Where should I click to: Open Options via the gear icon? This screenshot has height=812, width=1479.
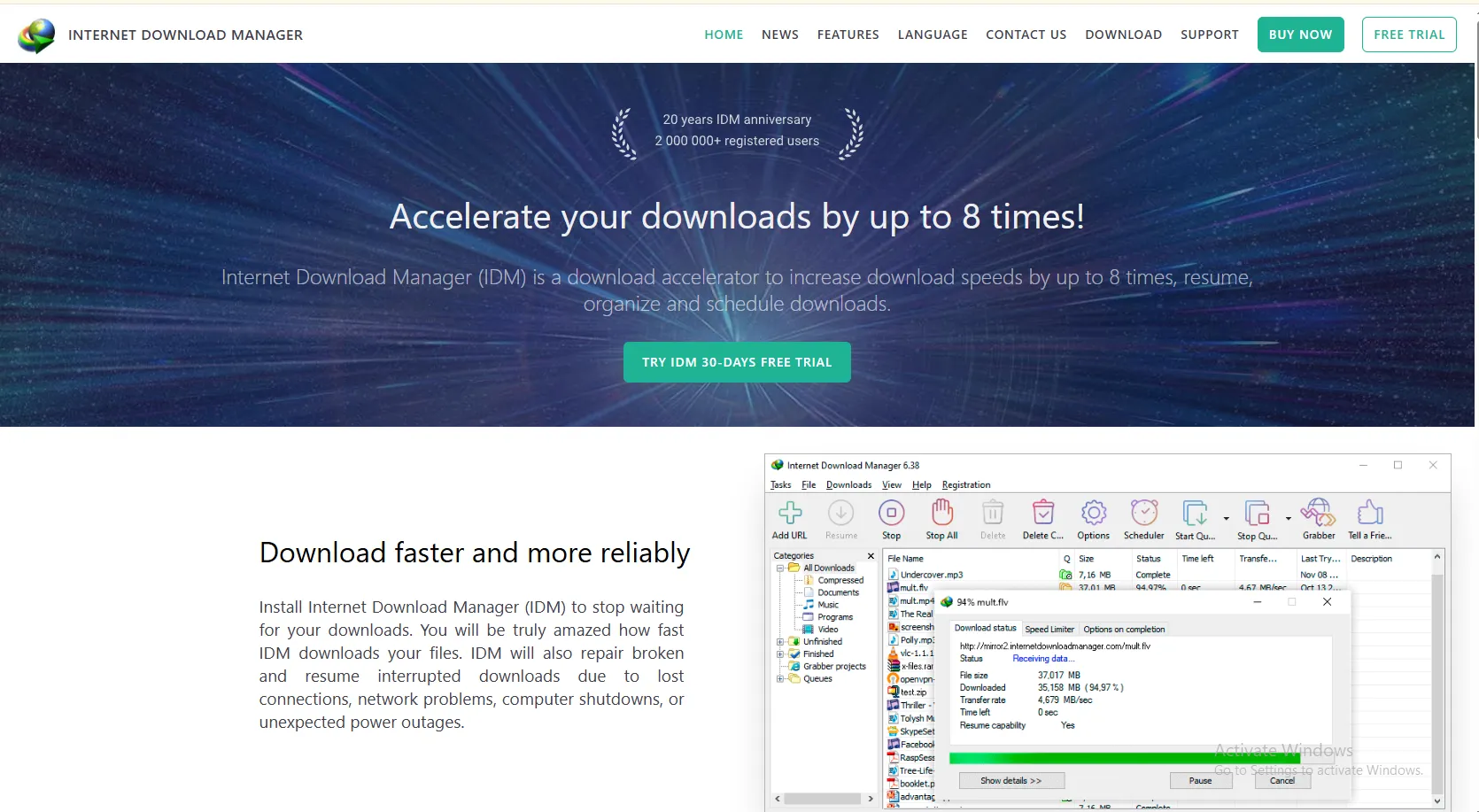click(1094, 513)
